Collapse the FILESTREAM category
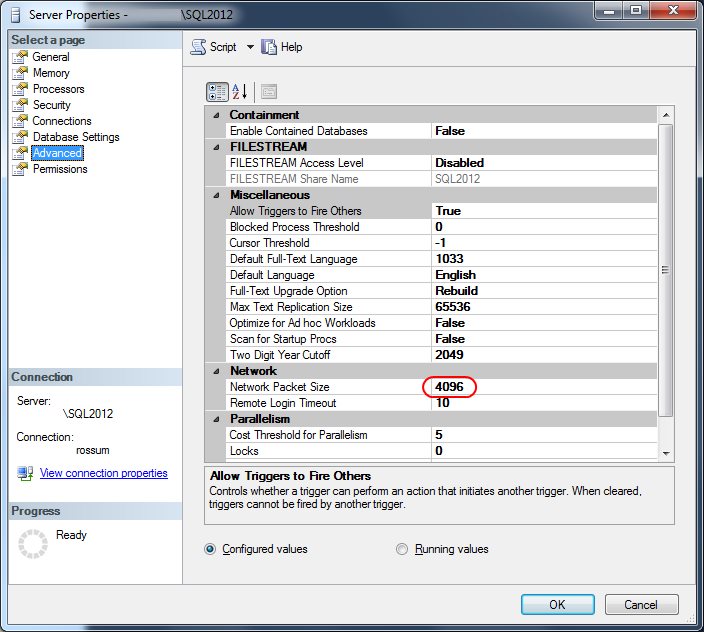 tap(216, 147)
